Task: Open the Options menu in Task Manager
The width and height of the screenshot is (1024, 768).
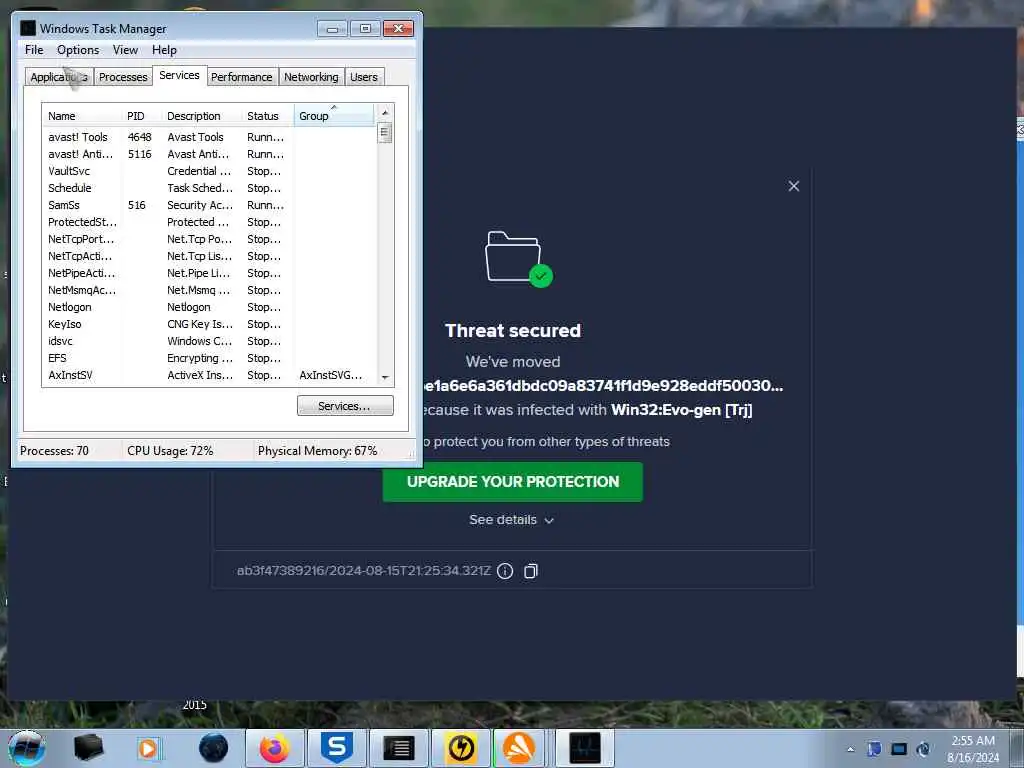Action: tap(78, 50)
